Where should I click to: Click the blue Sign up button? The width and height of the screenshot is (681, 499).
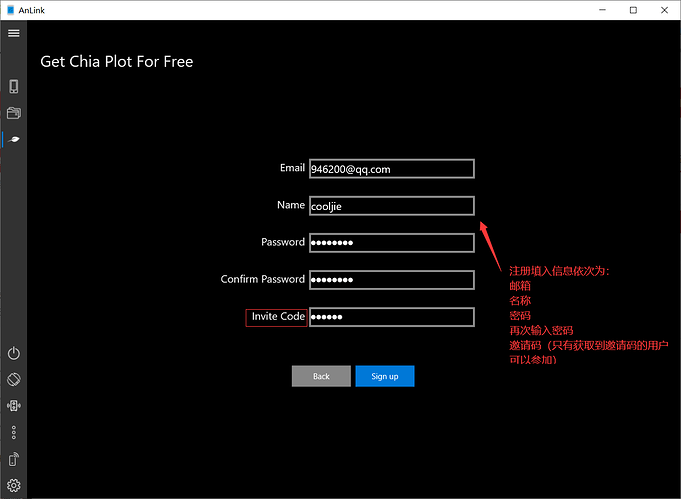pos(385,376)
